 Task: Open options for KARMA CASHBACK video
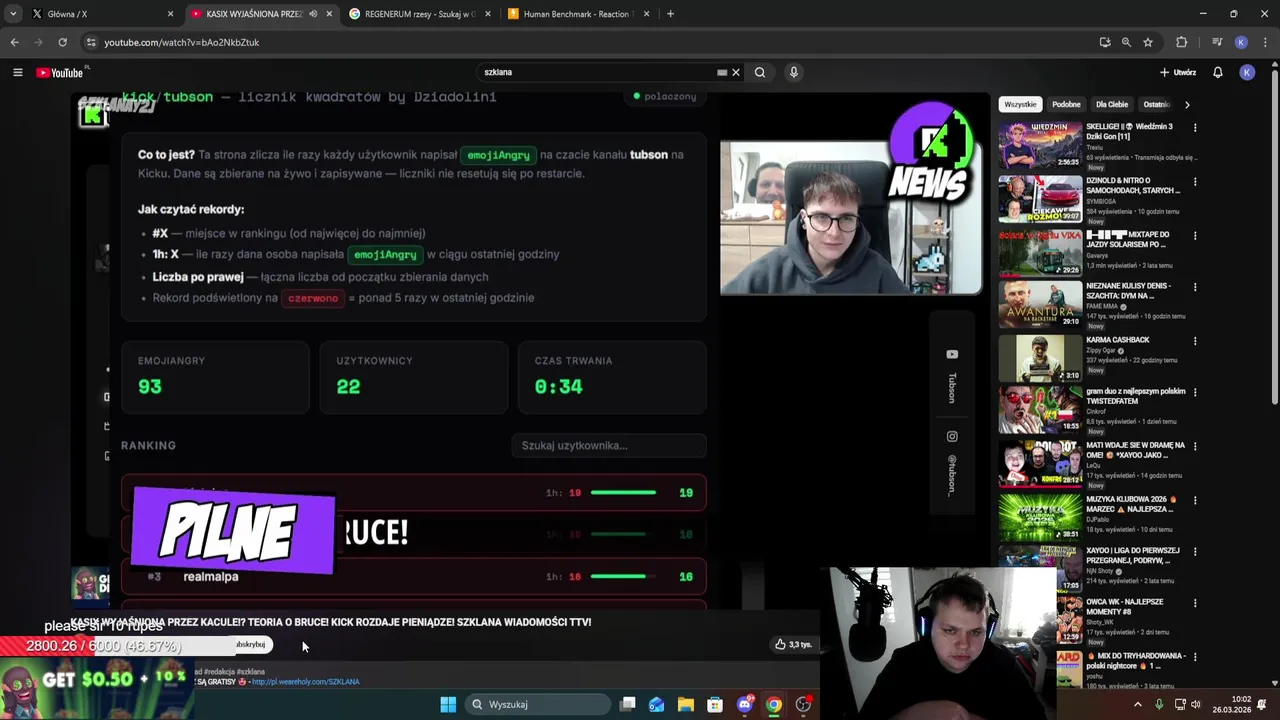tap(1195, 341)
